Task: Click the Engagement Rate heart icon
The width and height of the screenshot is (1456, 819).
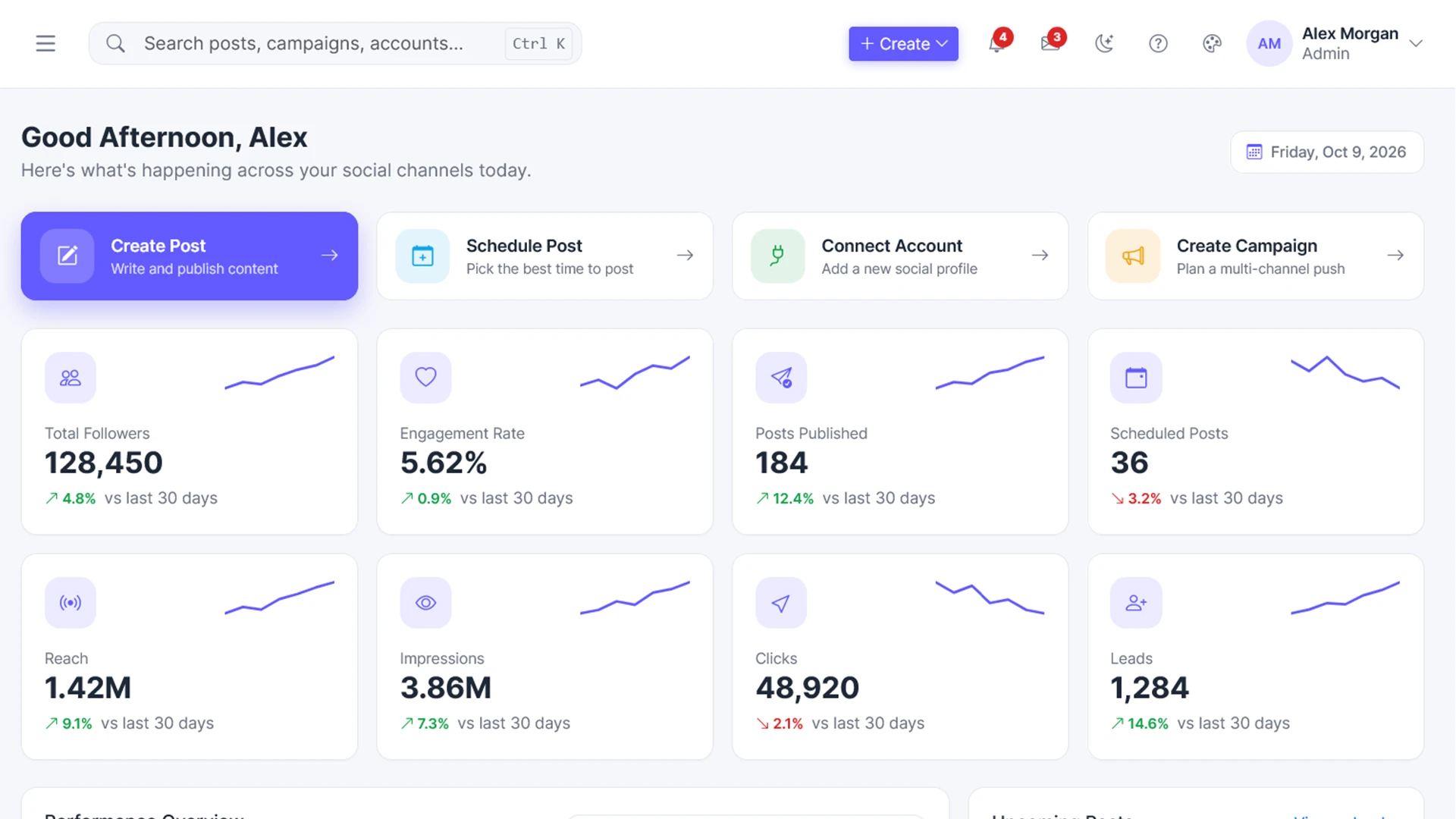Action: pyautogui.click(x=425, y=378)
